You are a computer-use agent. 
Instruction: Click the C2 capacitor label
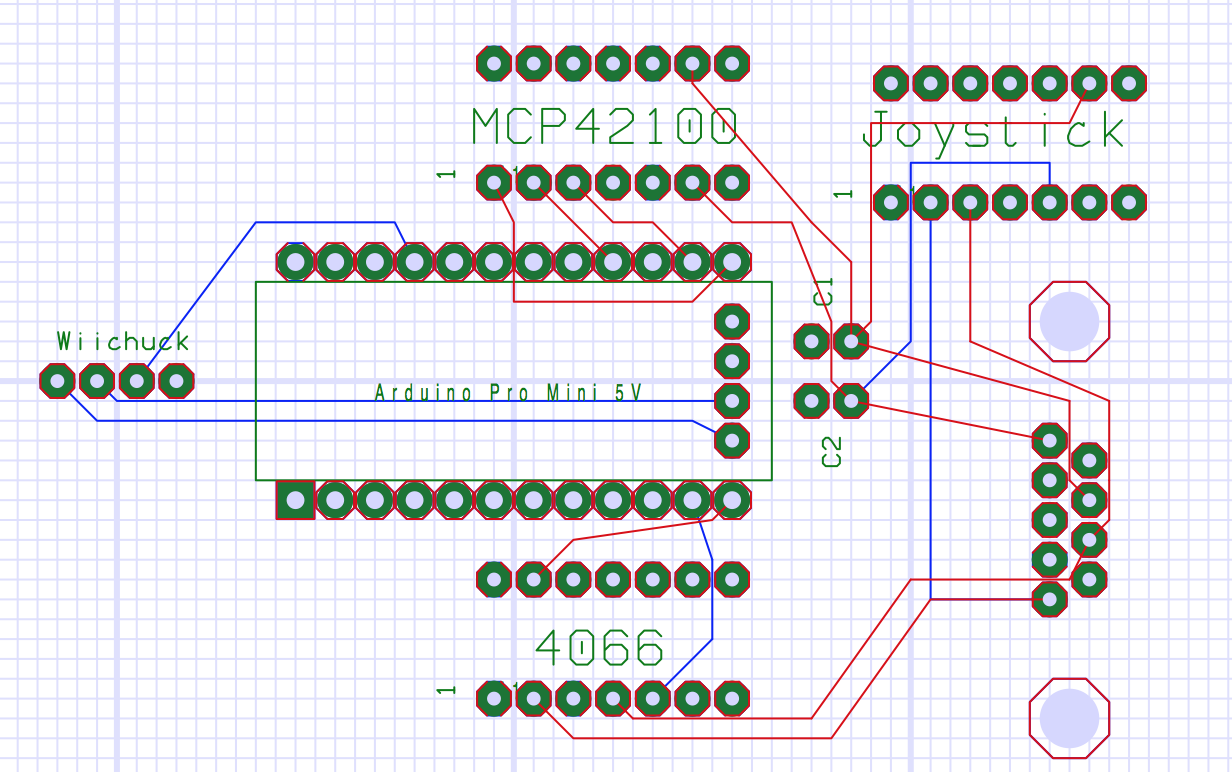[831, 452]
